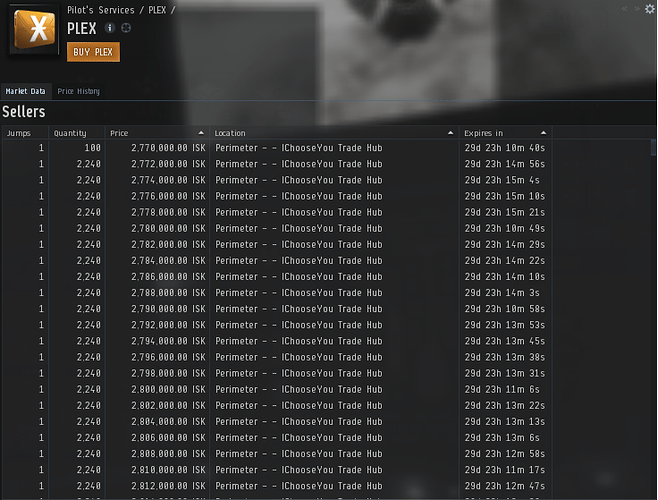Switch to the Market Data tab
The height and width of the screenshot is (500, 658).
[26, 91]
